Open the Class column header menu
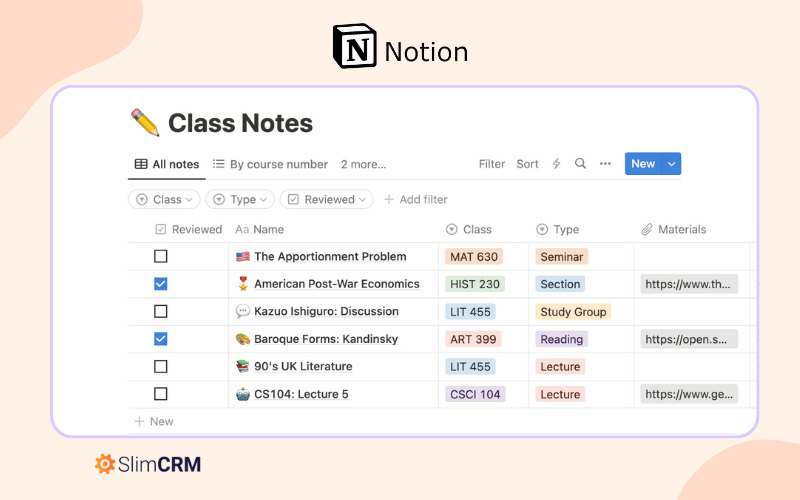 [x=469, y=230]
